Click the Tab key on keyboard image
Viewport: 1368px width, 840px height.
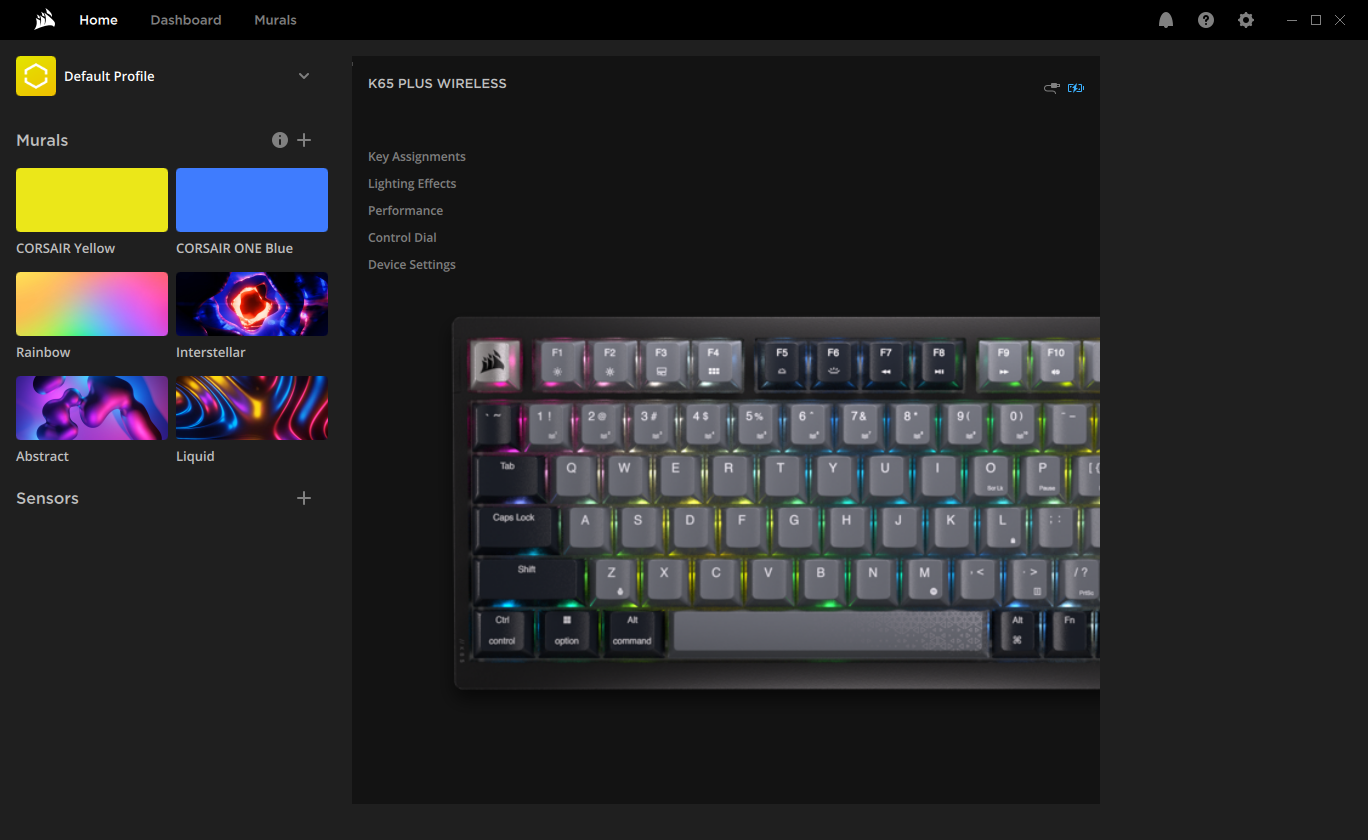click(509, 478)
